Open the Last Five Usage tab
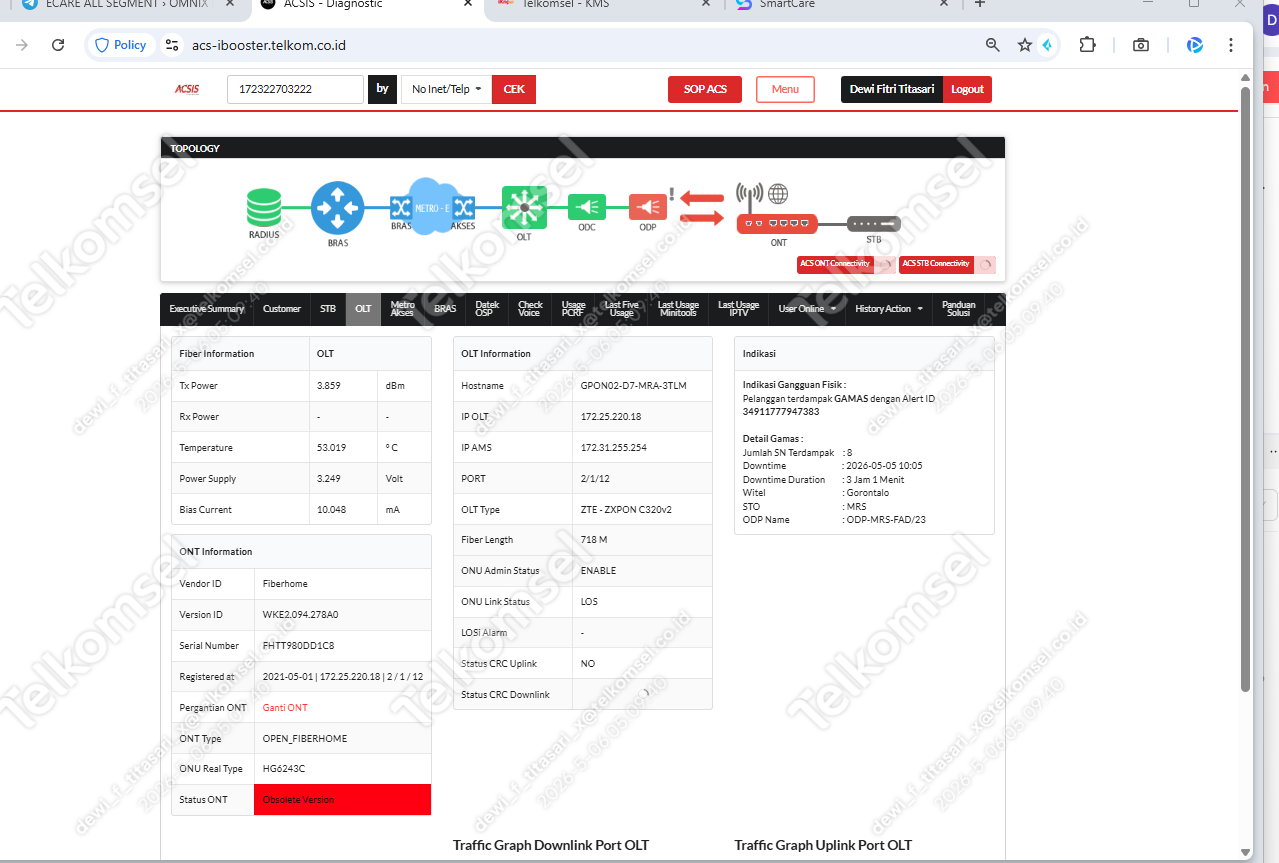This screenshot has height=863, width=1279. coord(621,309)
